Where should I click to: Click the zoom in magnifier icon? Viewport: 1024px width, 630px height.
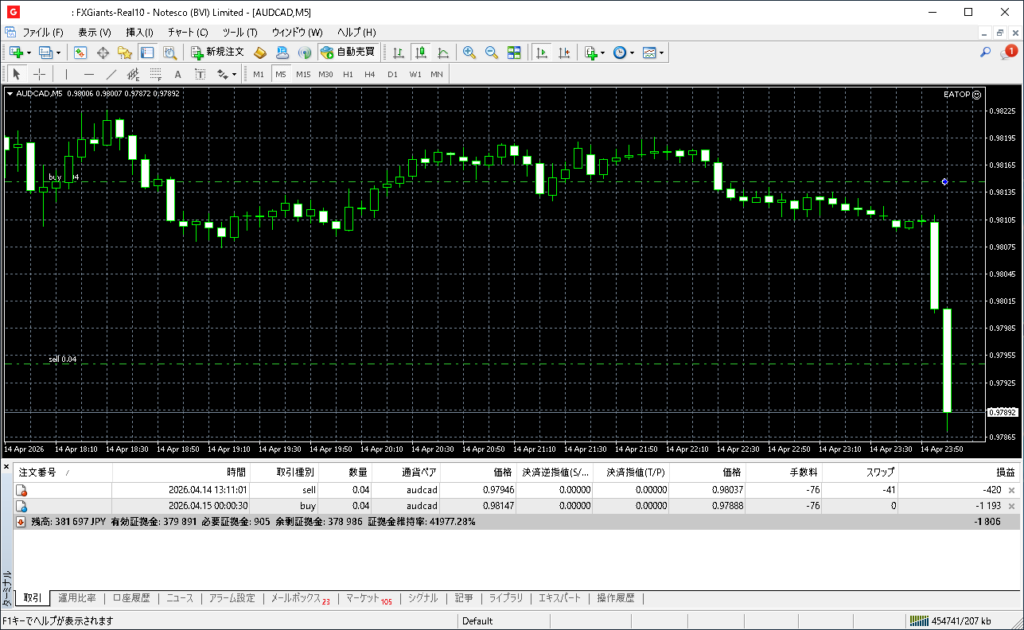(469, 52)
